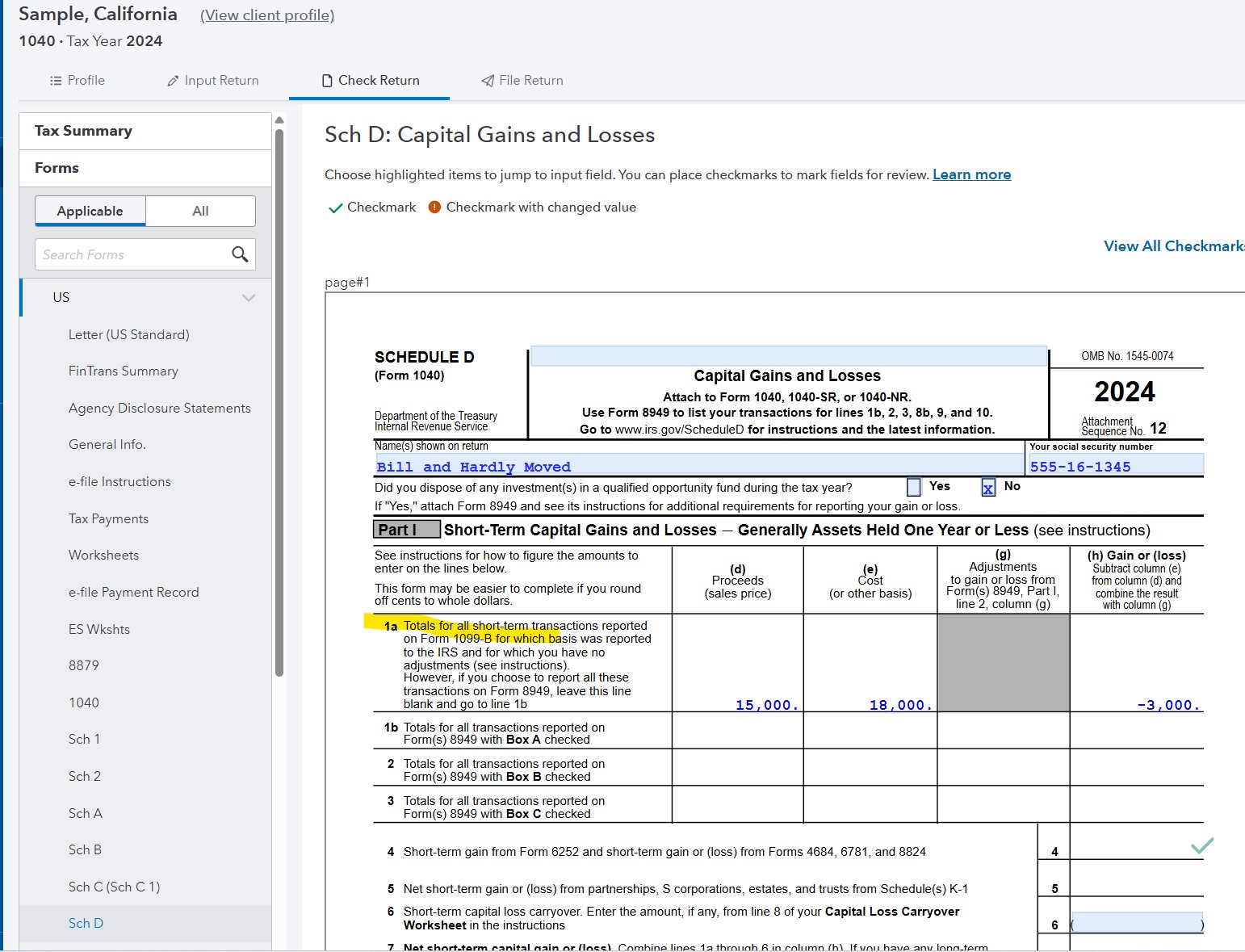The height and width of the screenshot is (952, 1245).
Task: Click the search magnifier icon in Search Forms
Action: pos(240,254)
